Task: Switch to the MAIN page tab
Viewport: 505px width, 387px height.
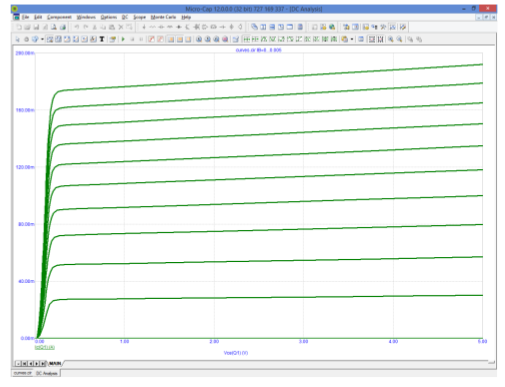Action: pos(55,363)
